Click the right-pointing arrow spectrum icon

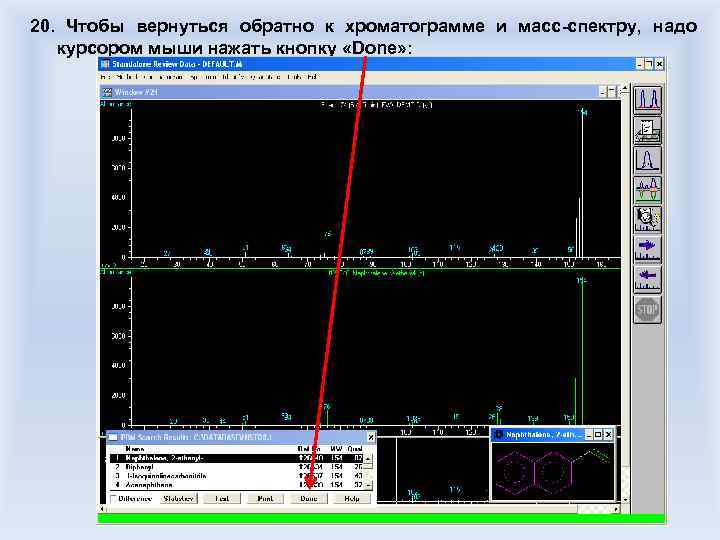click(647, 249)
